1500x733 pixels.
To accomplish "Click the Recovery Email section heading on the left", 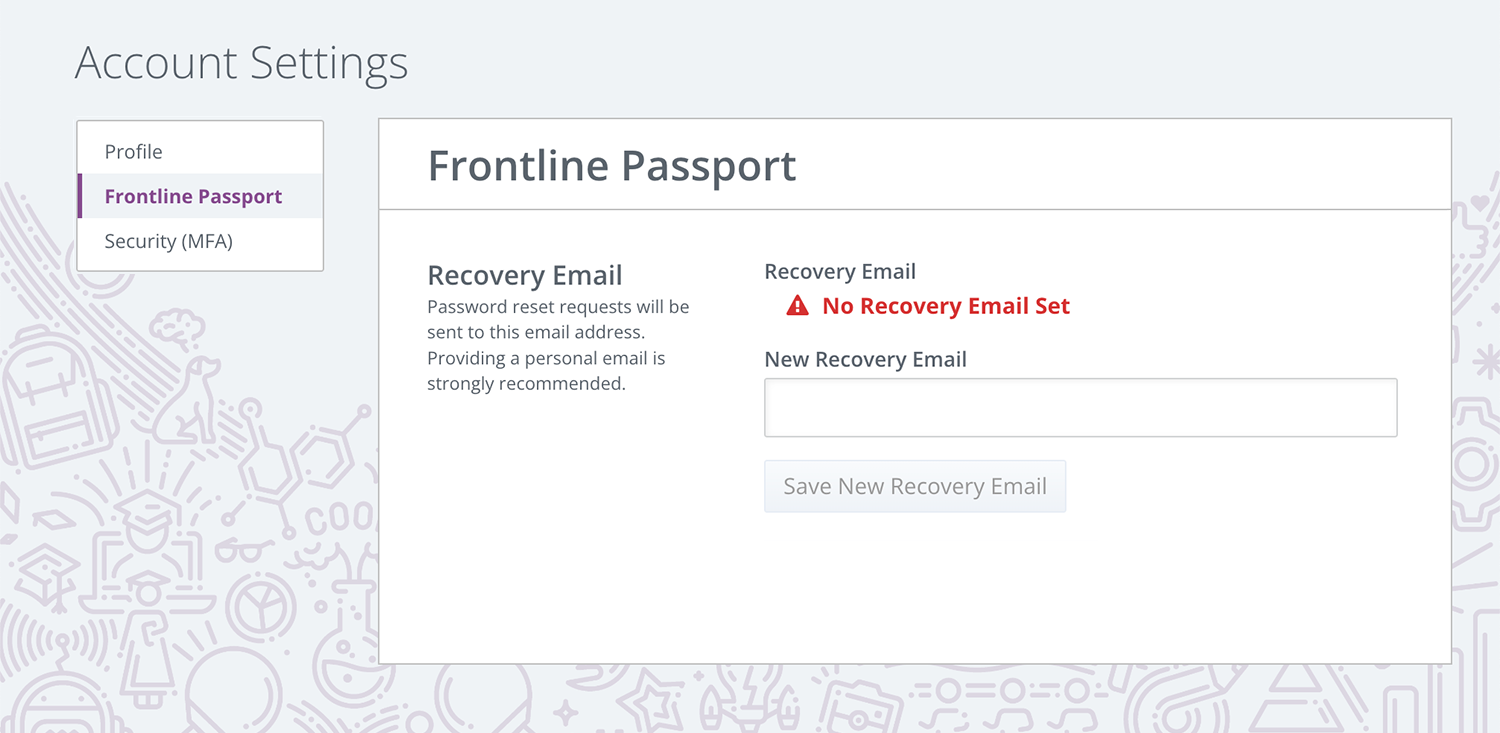I will [x=525, y=275].
